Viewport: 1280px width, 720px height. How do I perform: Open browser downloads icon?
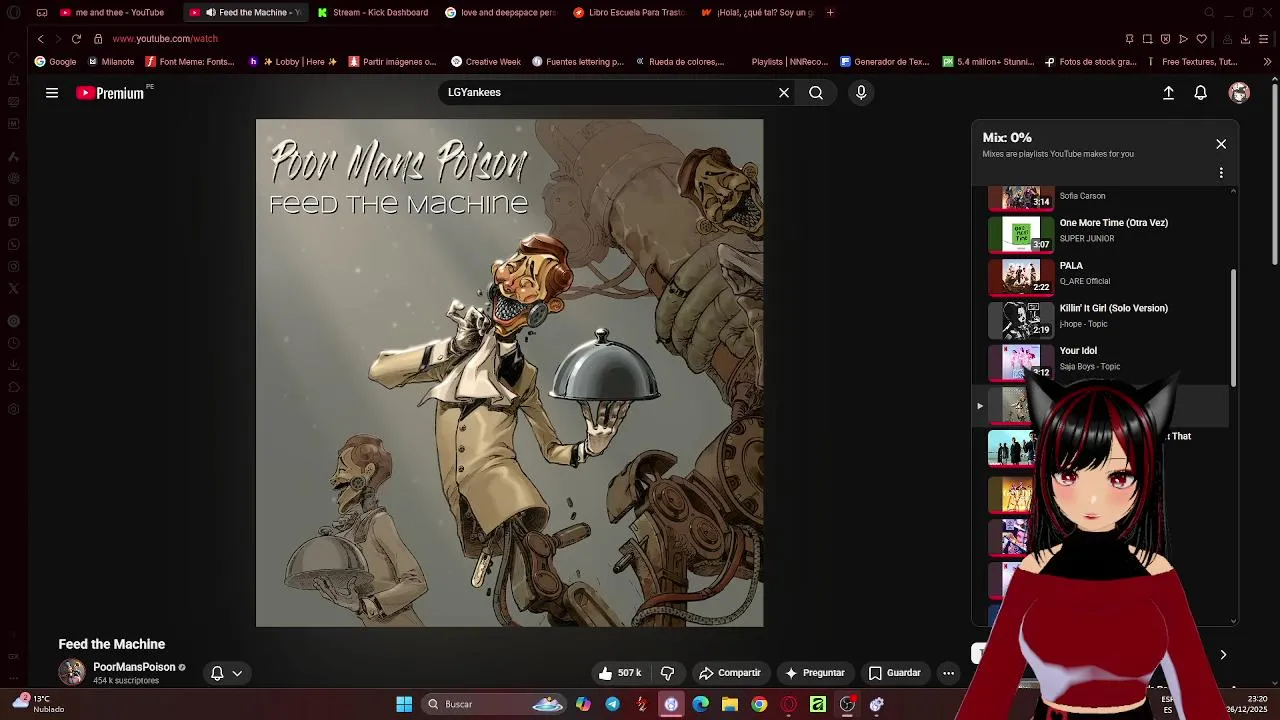click(1245, 39)
